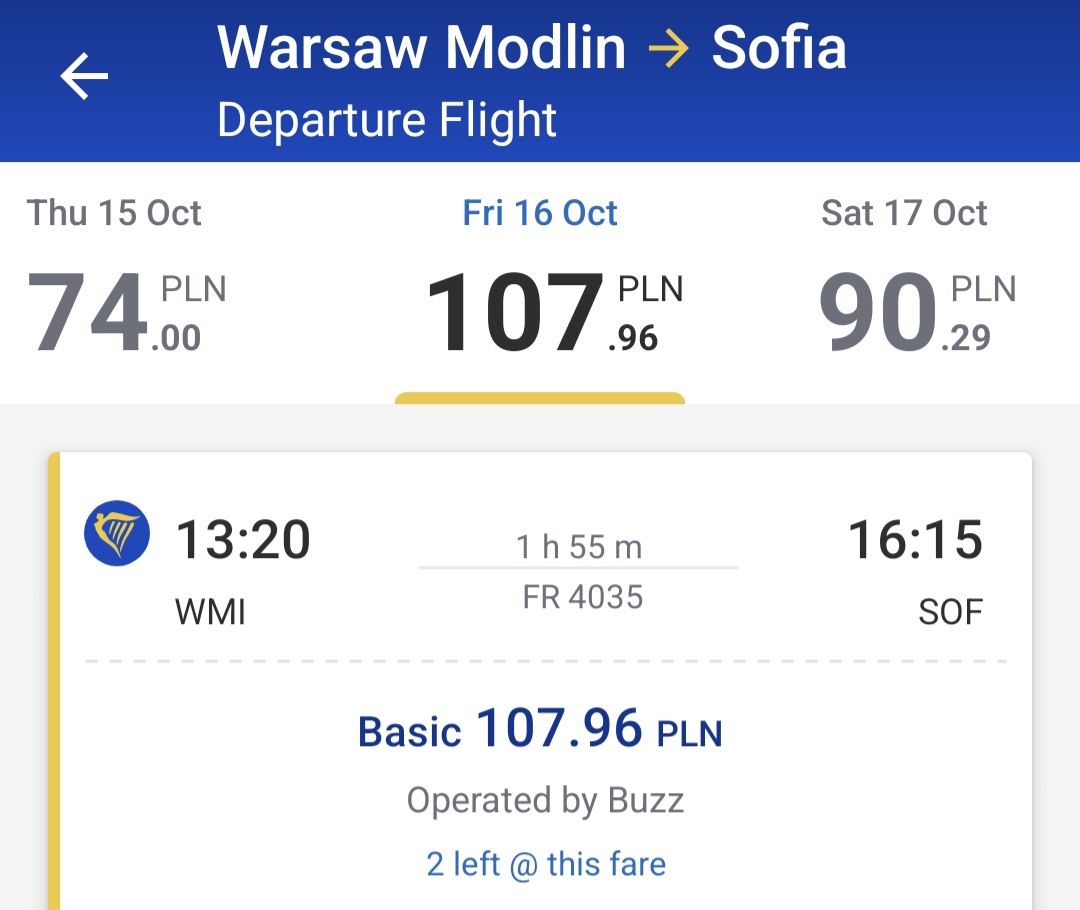The image size is (1080, 910).
Task: Select the Basic 107.96 PLN fare
Action: click(x=540, y=730)
